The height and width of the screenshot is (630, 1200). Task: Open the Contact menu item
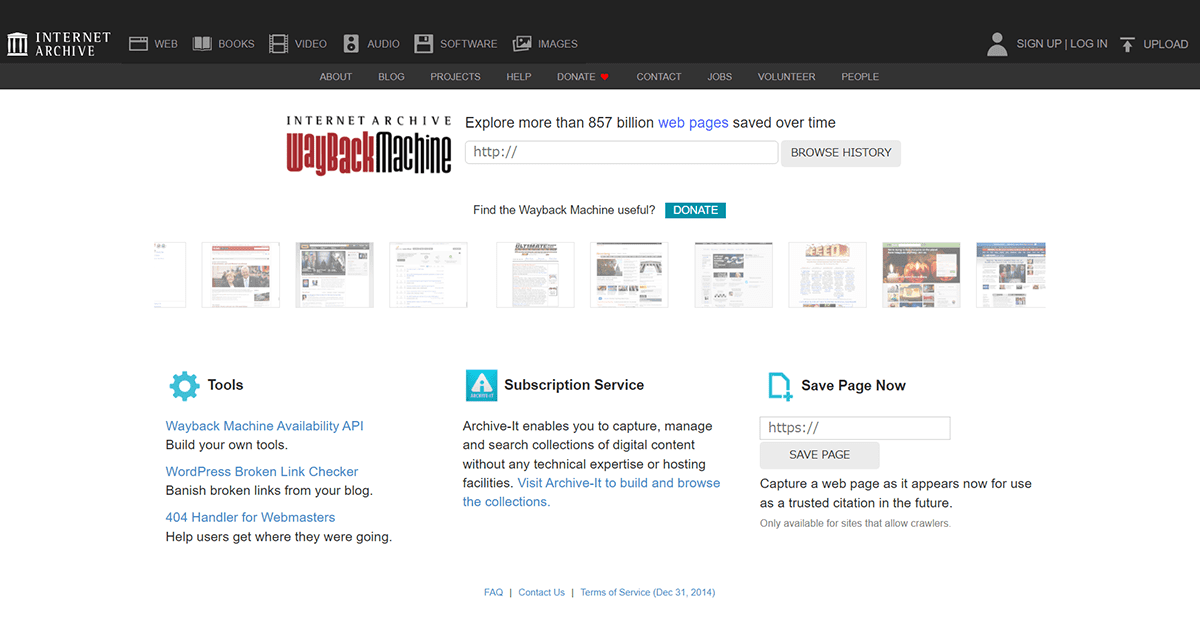pyautogui.click(x=659, y=77)
